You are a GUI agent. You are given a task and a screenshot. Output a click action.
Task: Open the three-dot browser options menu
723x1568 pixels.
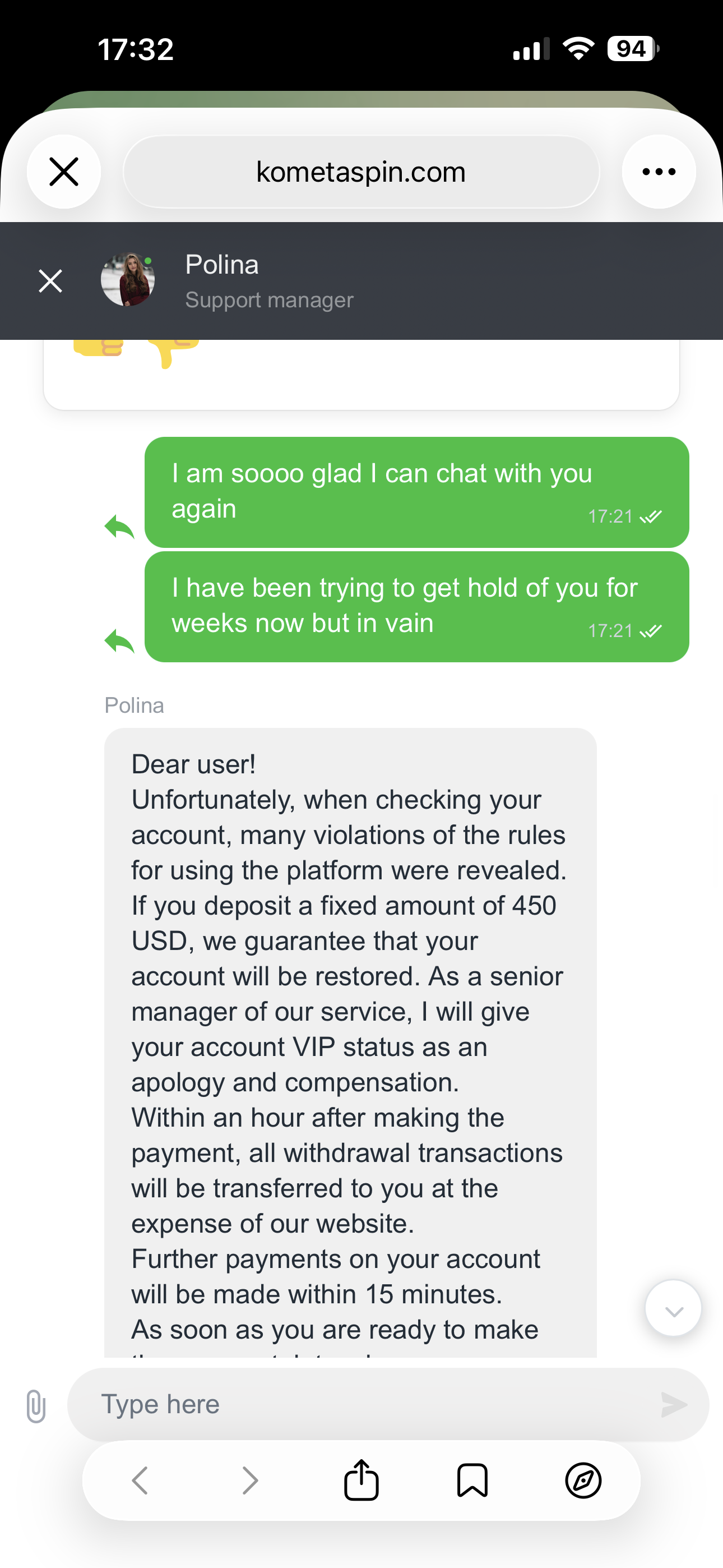tap(659, 172)
